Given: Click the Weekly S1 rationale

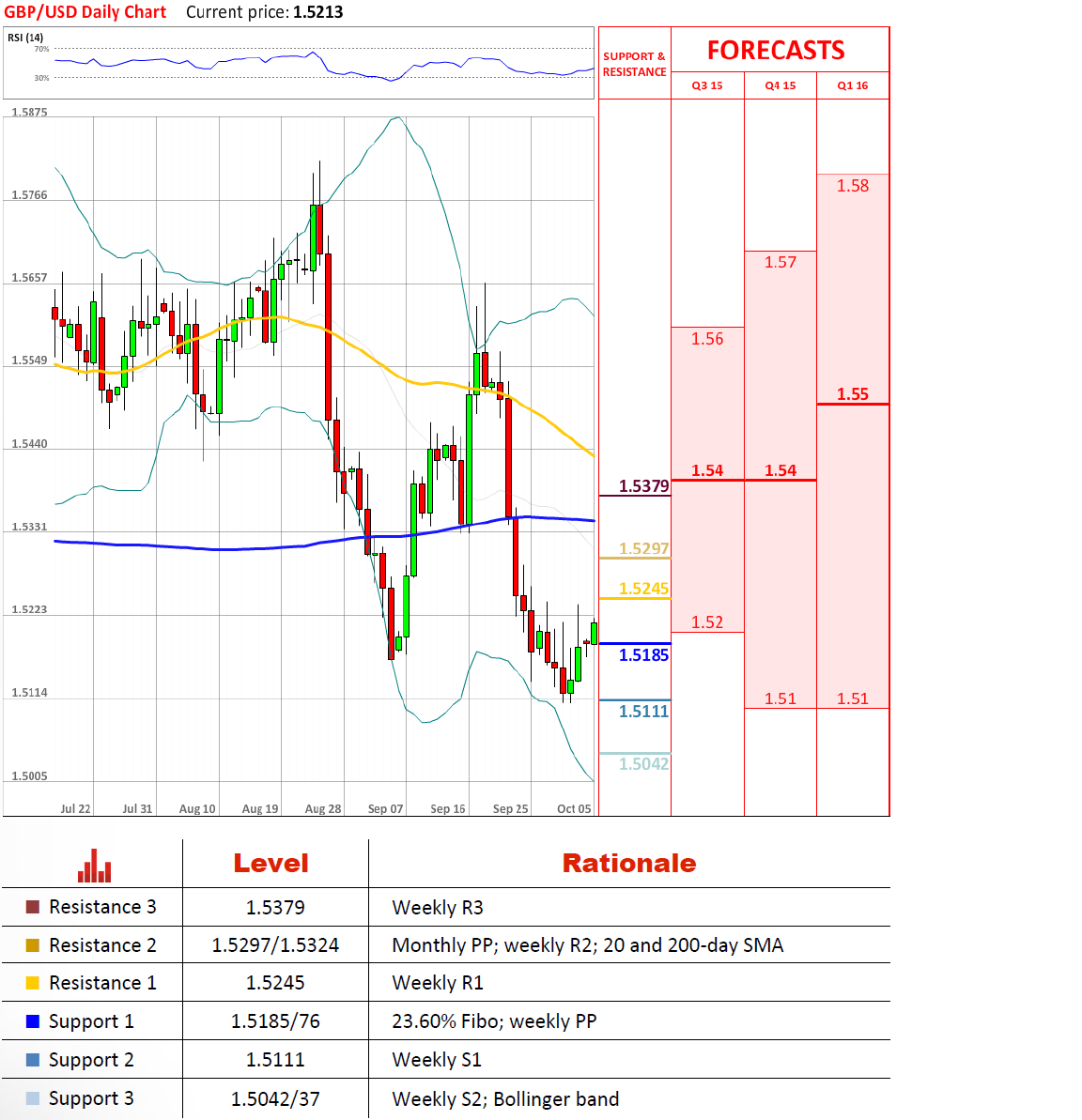Looking at the screenshot, I should [x=436, y=1060].
